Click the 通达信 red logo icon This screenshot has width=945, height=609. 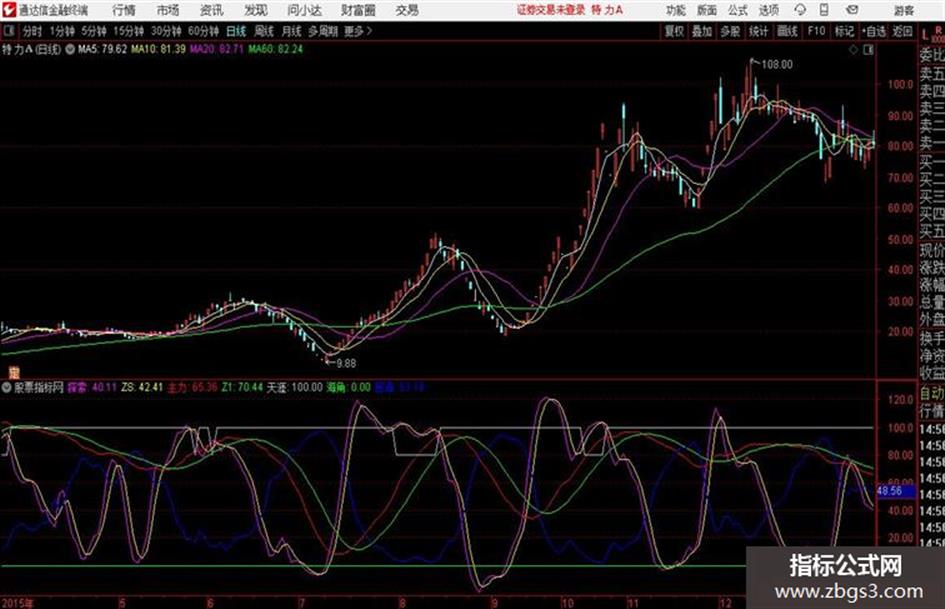8,10
